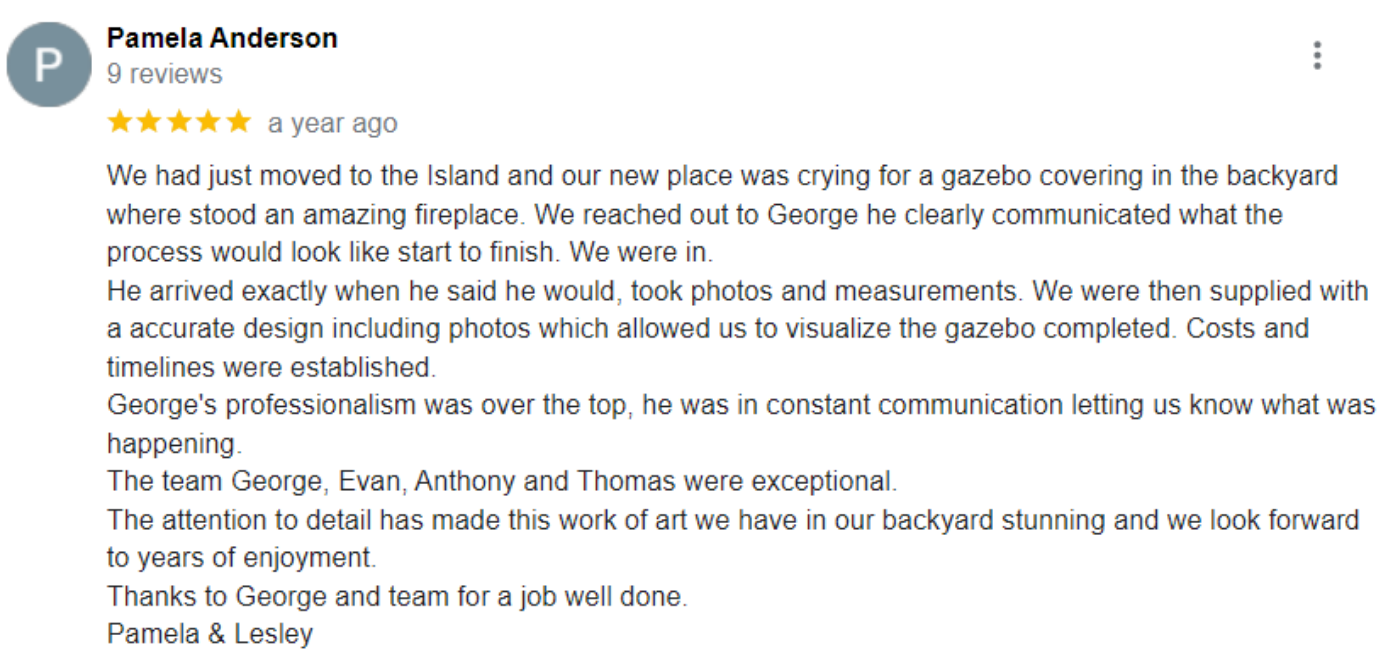Click the line listing Evan, Anthony and Thomas
This screenshot has width=1393, height=655.
click(x=502, y=481)
